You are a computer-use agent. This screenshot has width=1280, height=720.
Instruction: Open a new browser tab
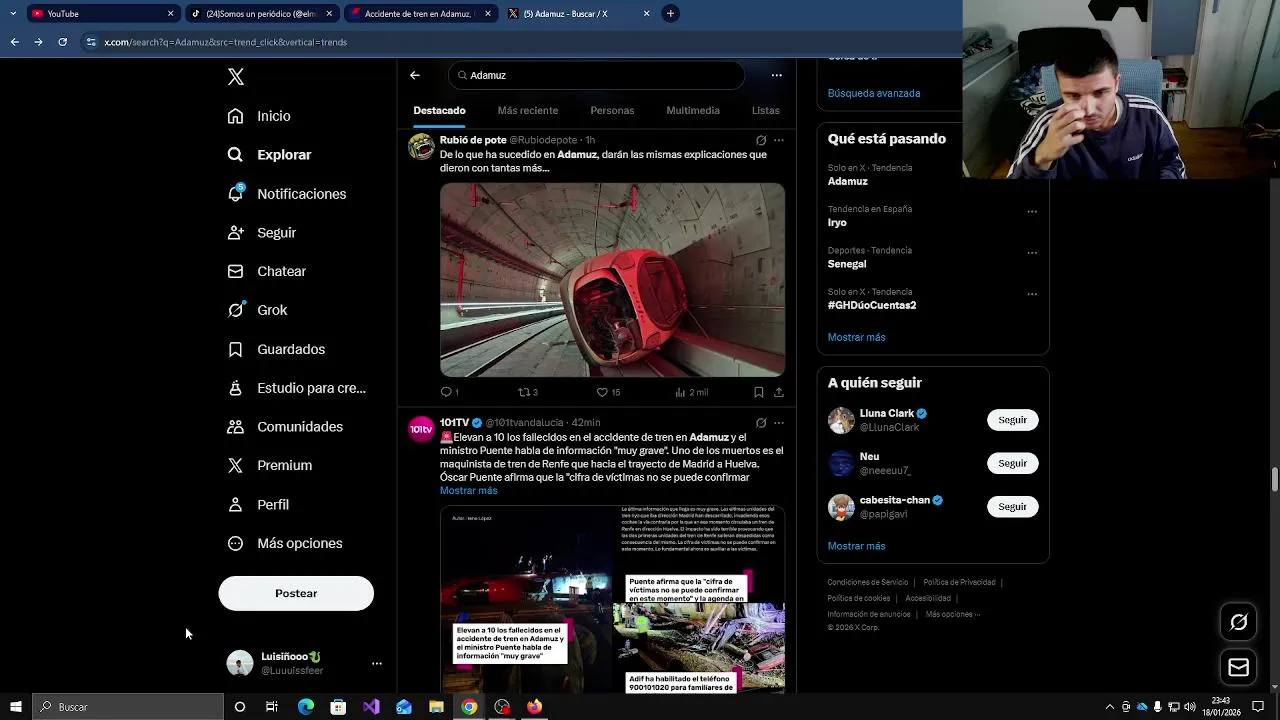pyautogui.click(x=670, y=14)
